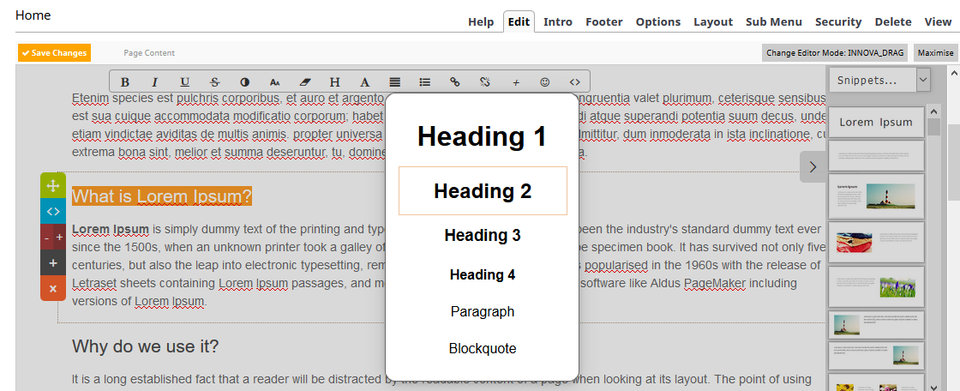Switch to the Edit tab
Viewport: 960px width, 391px height.
coord(519,22)
